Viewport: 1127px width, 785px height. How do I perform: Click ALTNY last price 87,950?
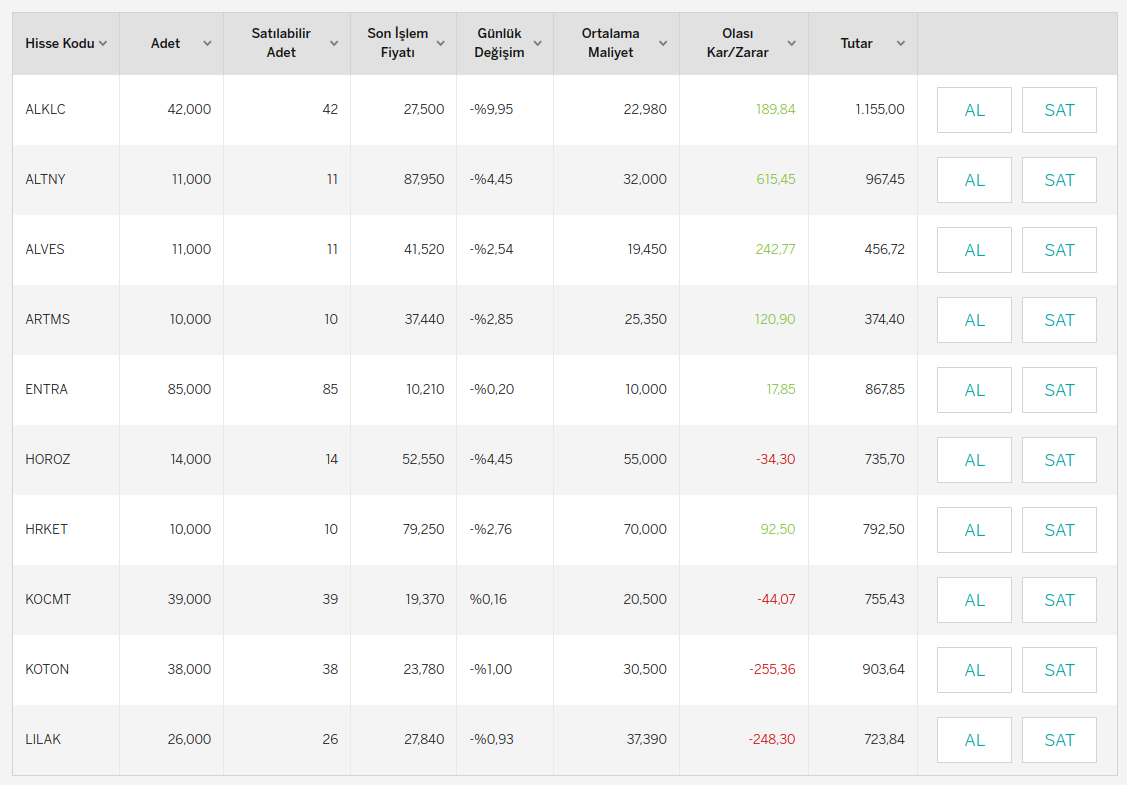(x=424, y=179)
